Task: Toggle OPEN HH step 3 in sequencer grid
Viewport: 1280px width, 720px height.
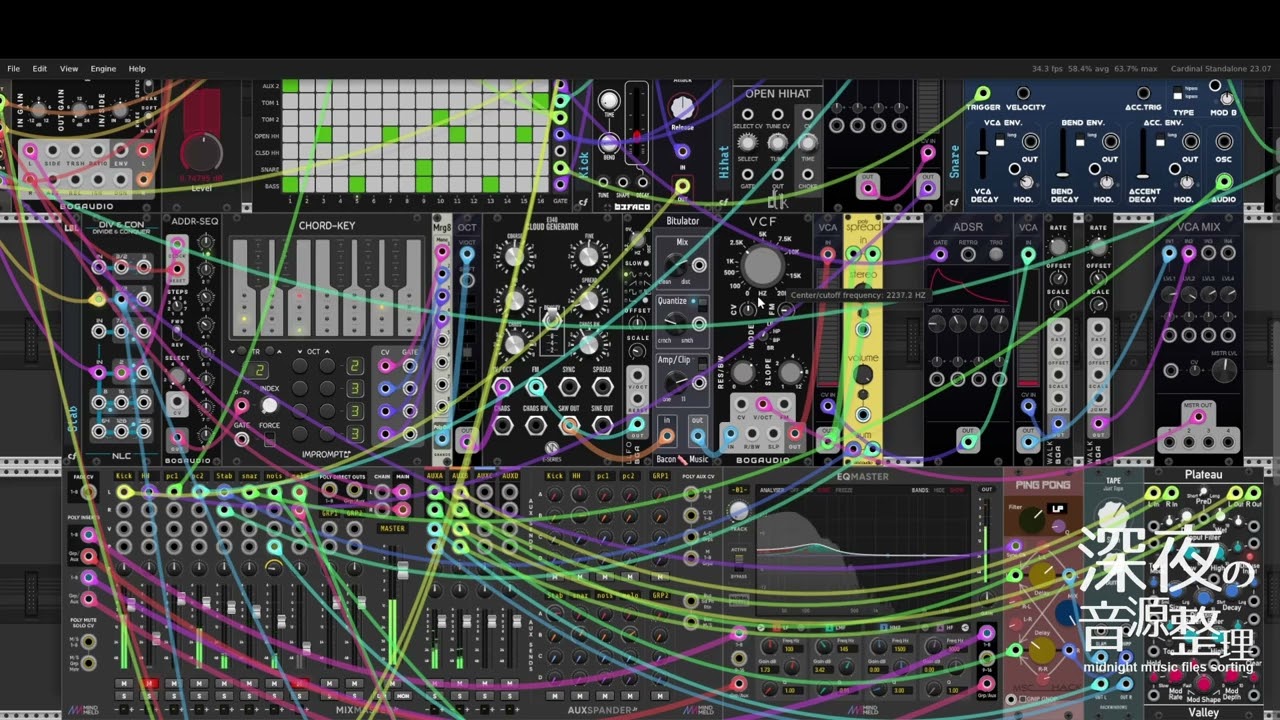Action: 324,134
